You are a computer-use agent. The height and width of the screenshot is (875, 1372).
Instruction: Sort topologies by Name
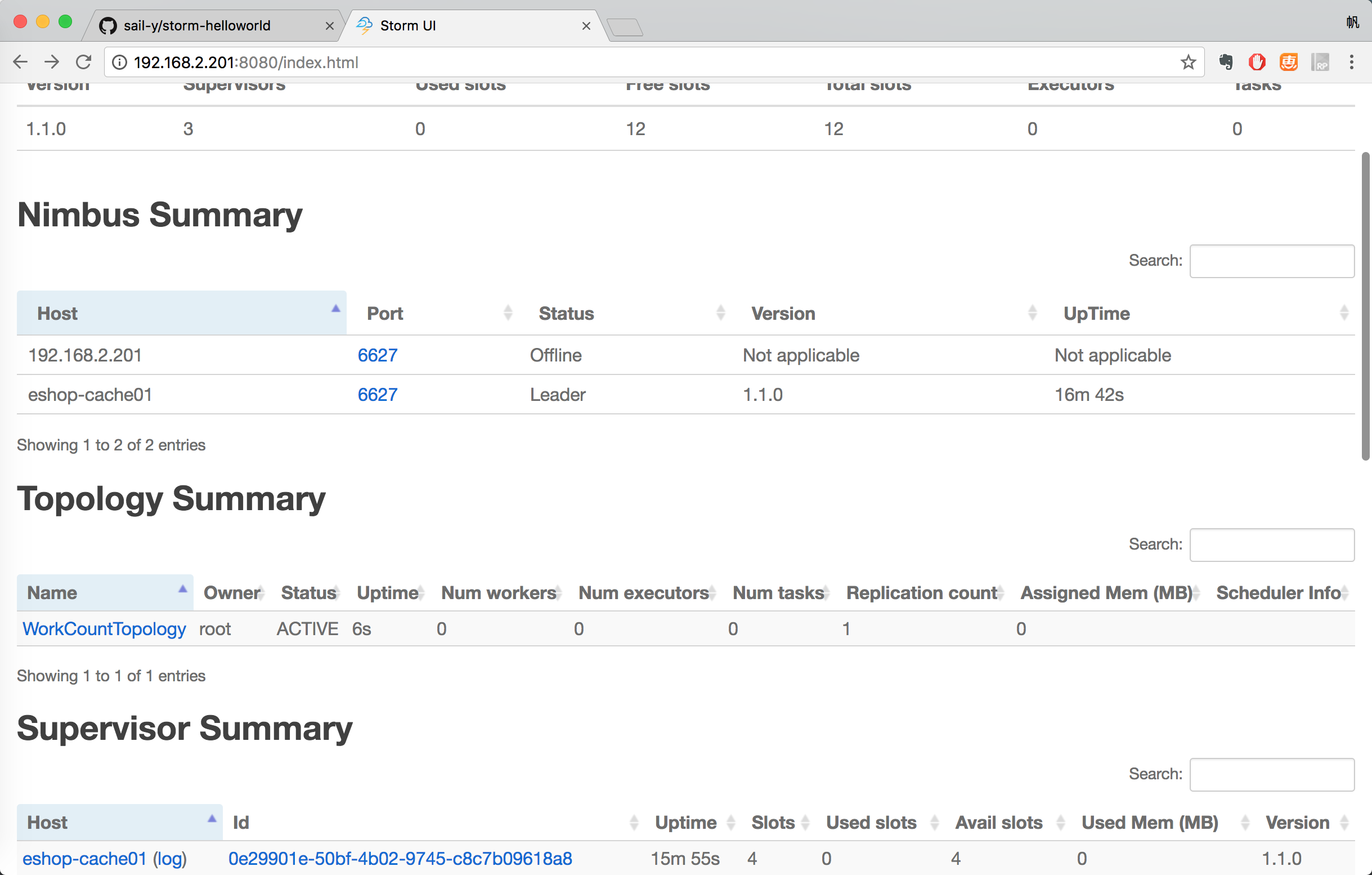(x=105, y=593)
